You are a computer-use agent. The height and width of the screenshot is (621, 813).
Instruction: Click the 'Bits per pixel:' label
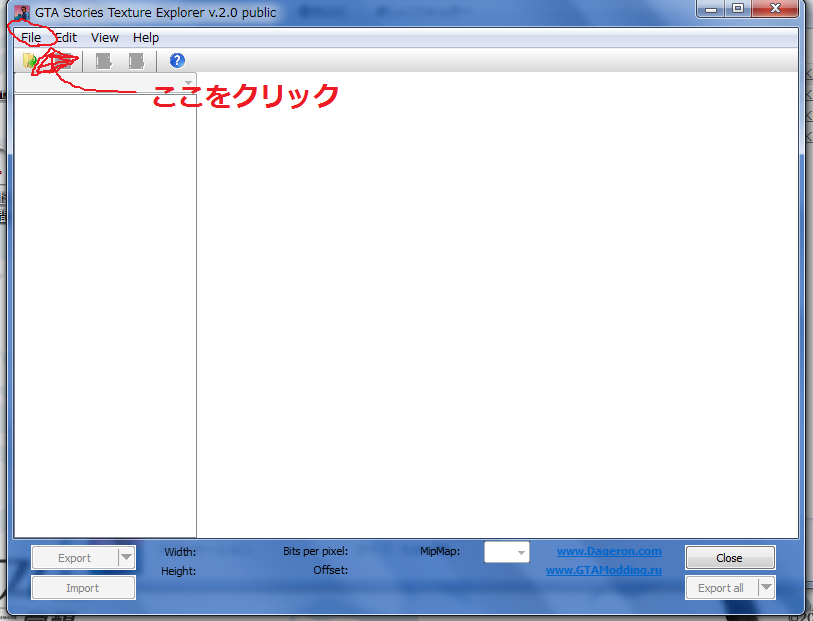(x=315, y=551)
